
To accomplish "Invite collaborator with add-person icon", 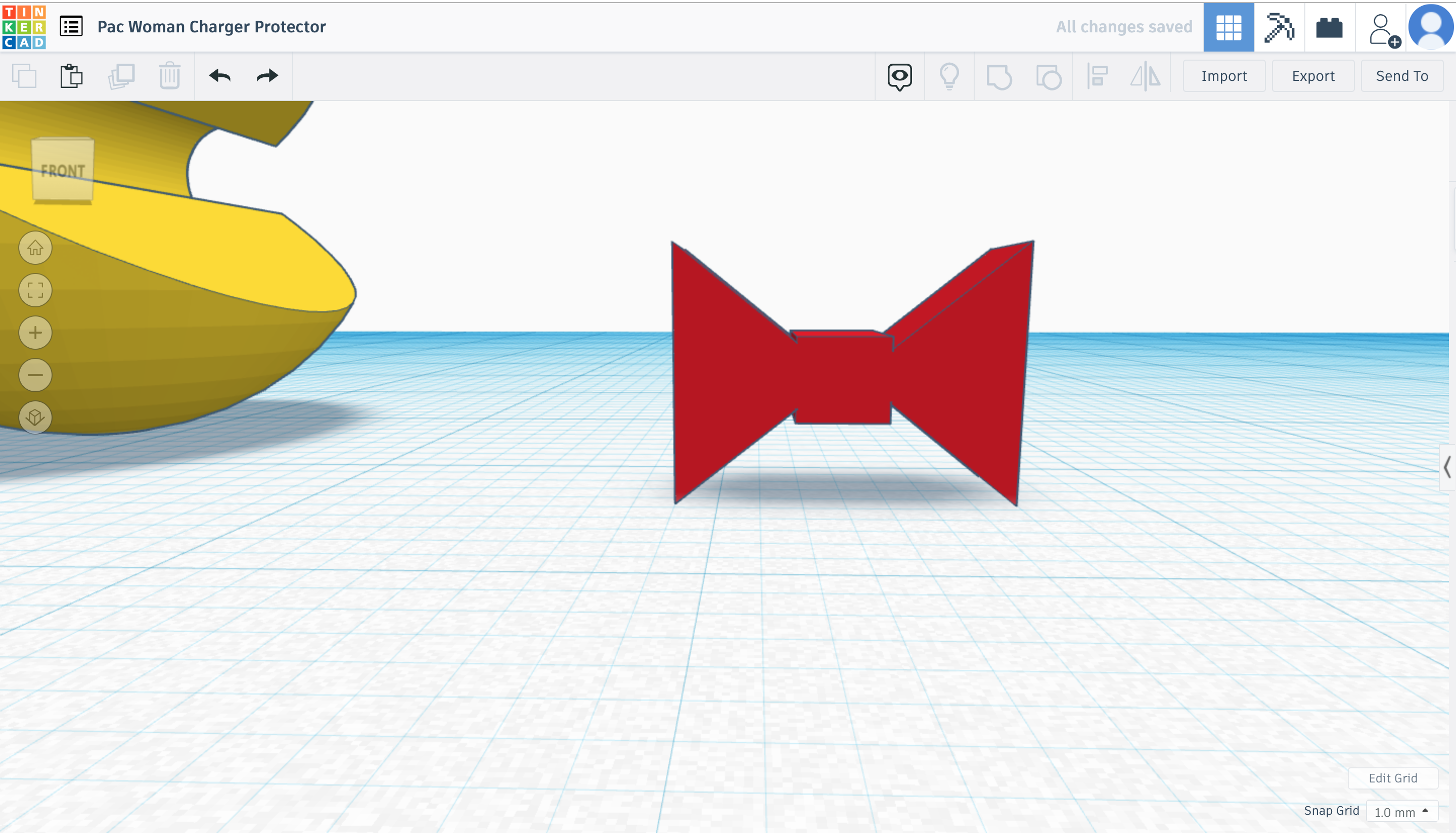I will coord(1383,30).
